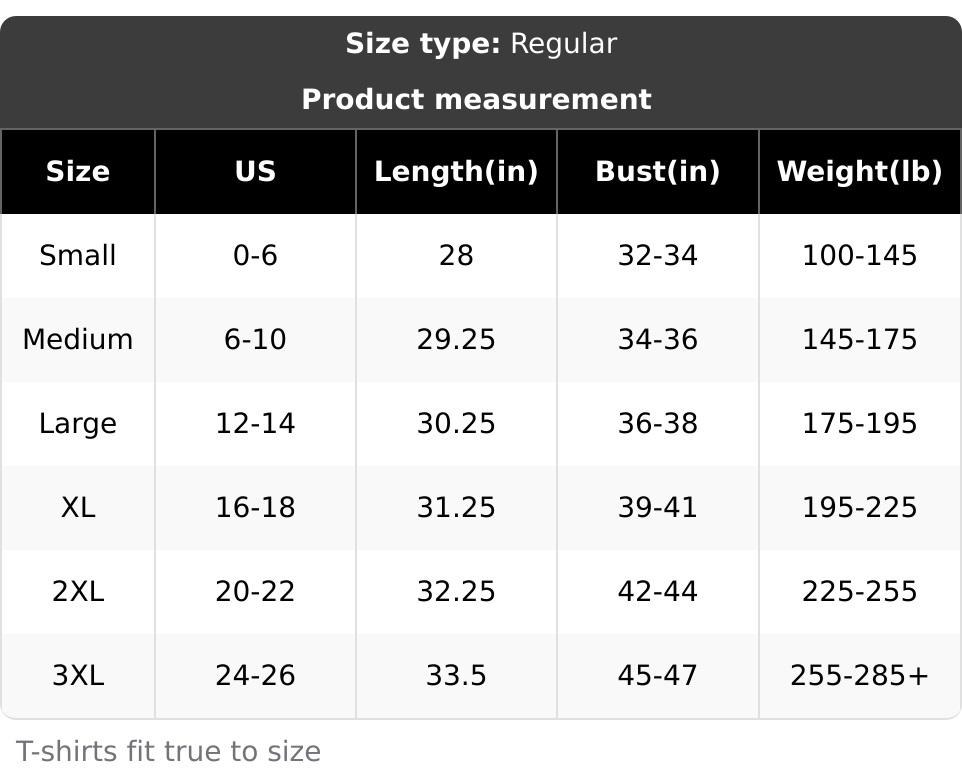Image resolution: width=962 pixels, height=784 pixels.
Task: Select the 3XL size row label
Action: coord(78,676)
